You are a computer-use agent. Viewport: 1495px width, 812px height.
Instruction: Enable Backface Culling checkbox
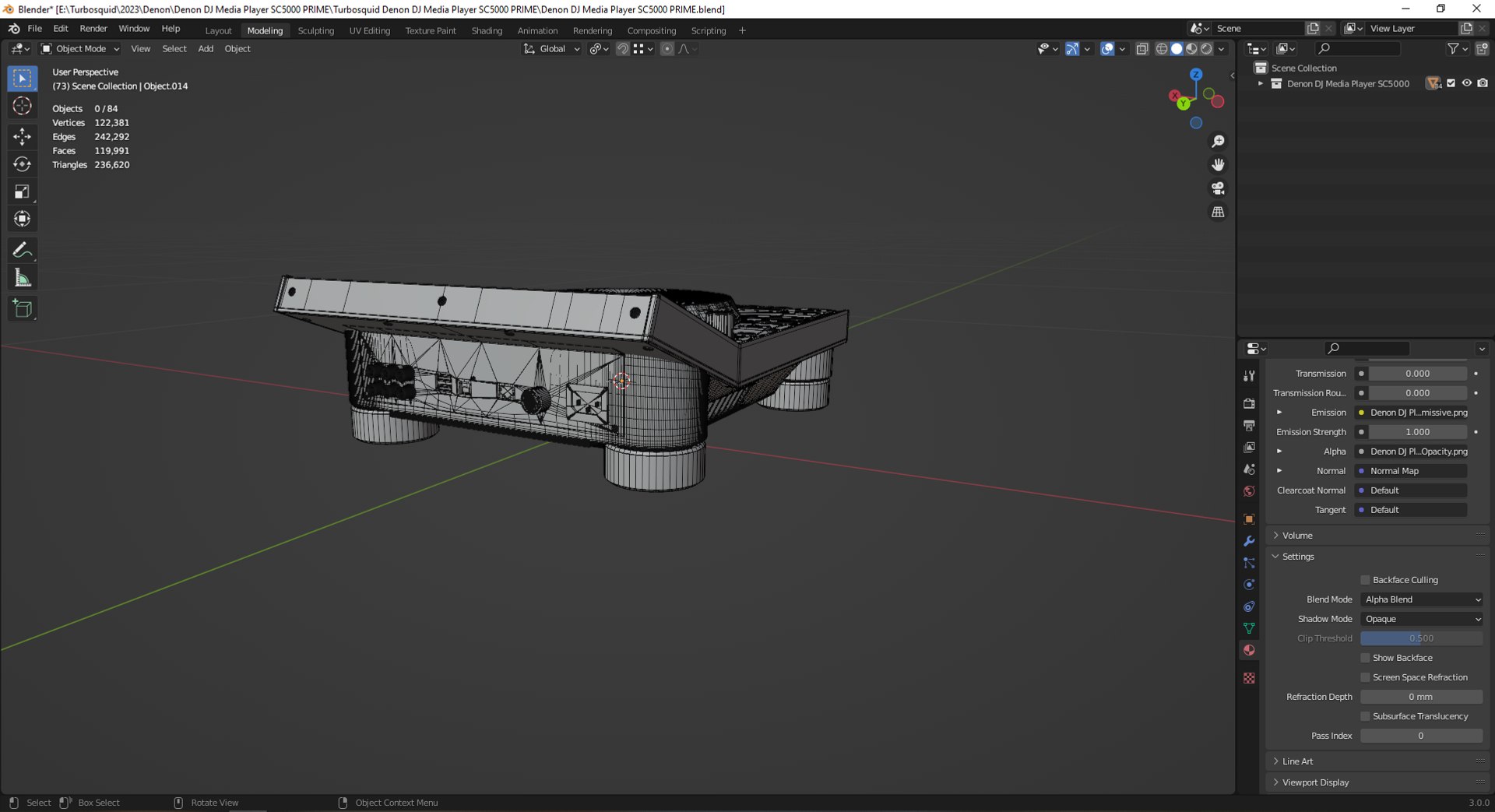pyautogui.click(x=1365, y=580)
